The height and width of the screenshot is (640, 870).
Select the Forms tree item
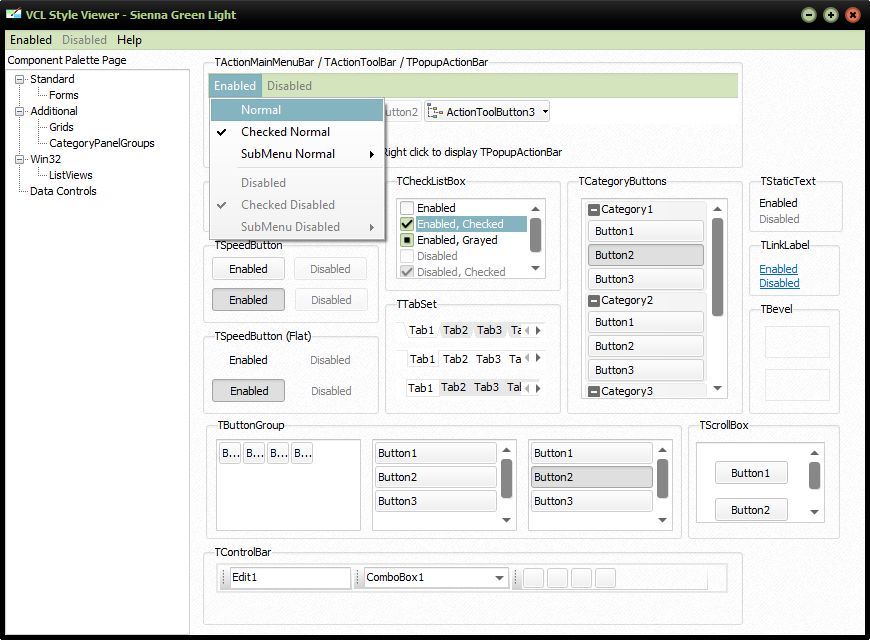tap(64, 95)
